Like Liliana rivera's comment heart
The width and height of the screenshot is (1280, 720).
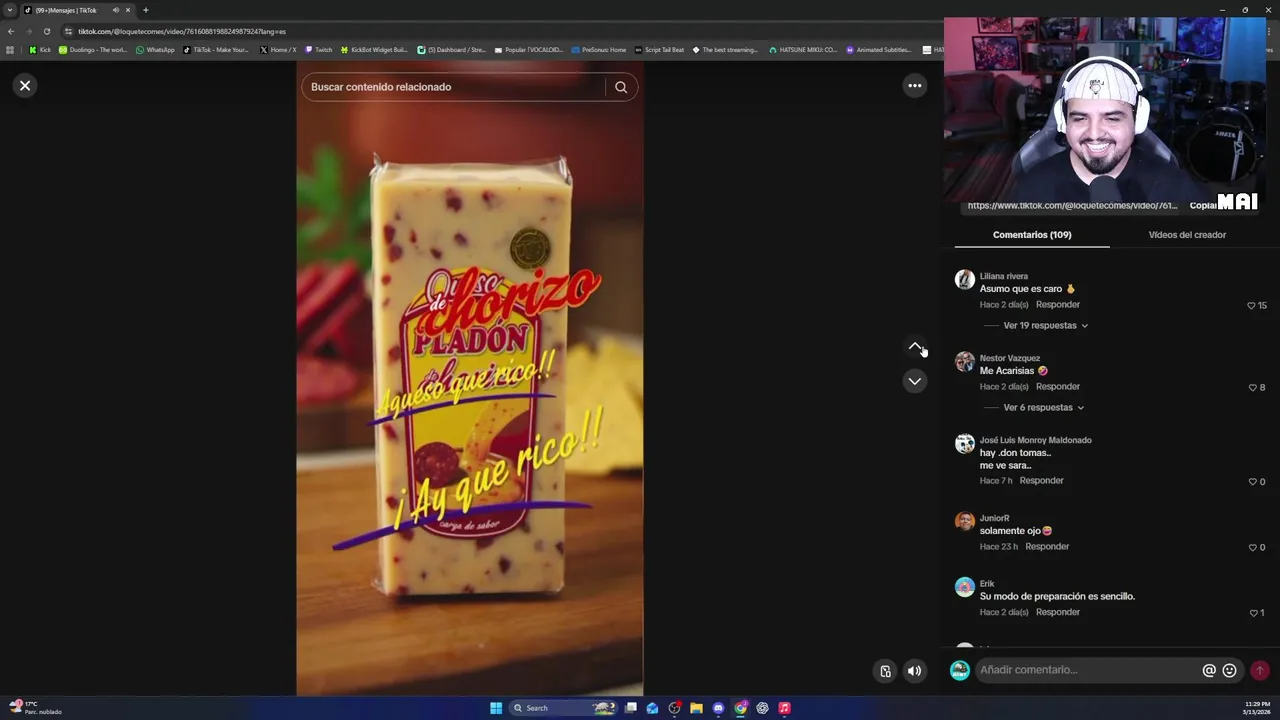1251,306
